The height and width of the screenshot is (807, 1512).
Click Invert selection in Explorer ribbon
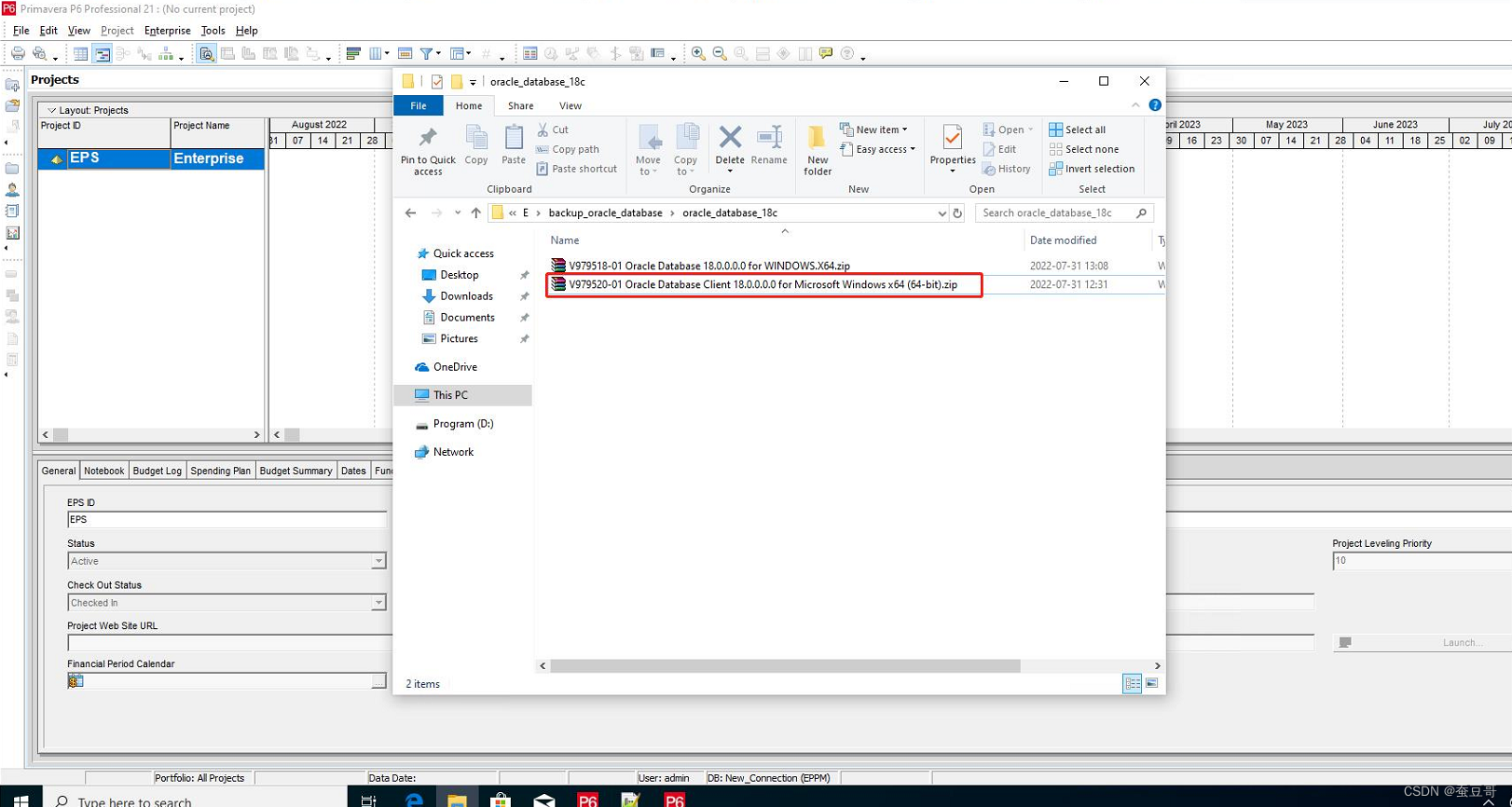1092,169
